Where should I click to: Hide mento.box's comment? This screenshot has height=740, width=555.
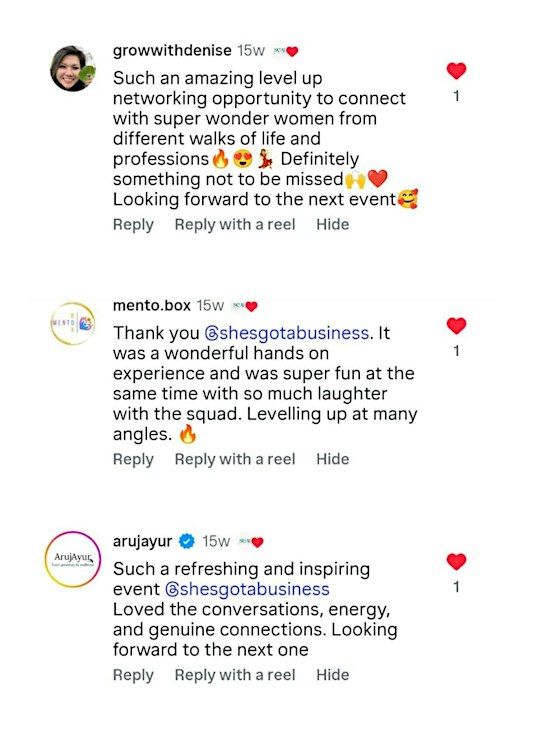click(333, 459)
